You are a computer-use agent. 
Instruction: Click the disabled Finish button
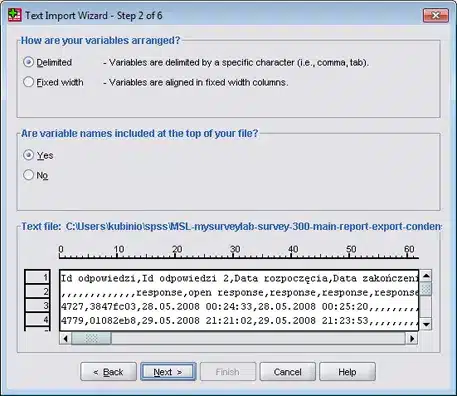tap(228, 372)
